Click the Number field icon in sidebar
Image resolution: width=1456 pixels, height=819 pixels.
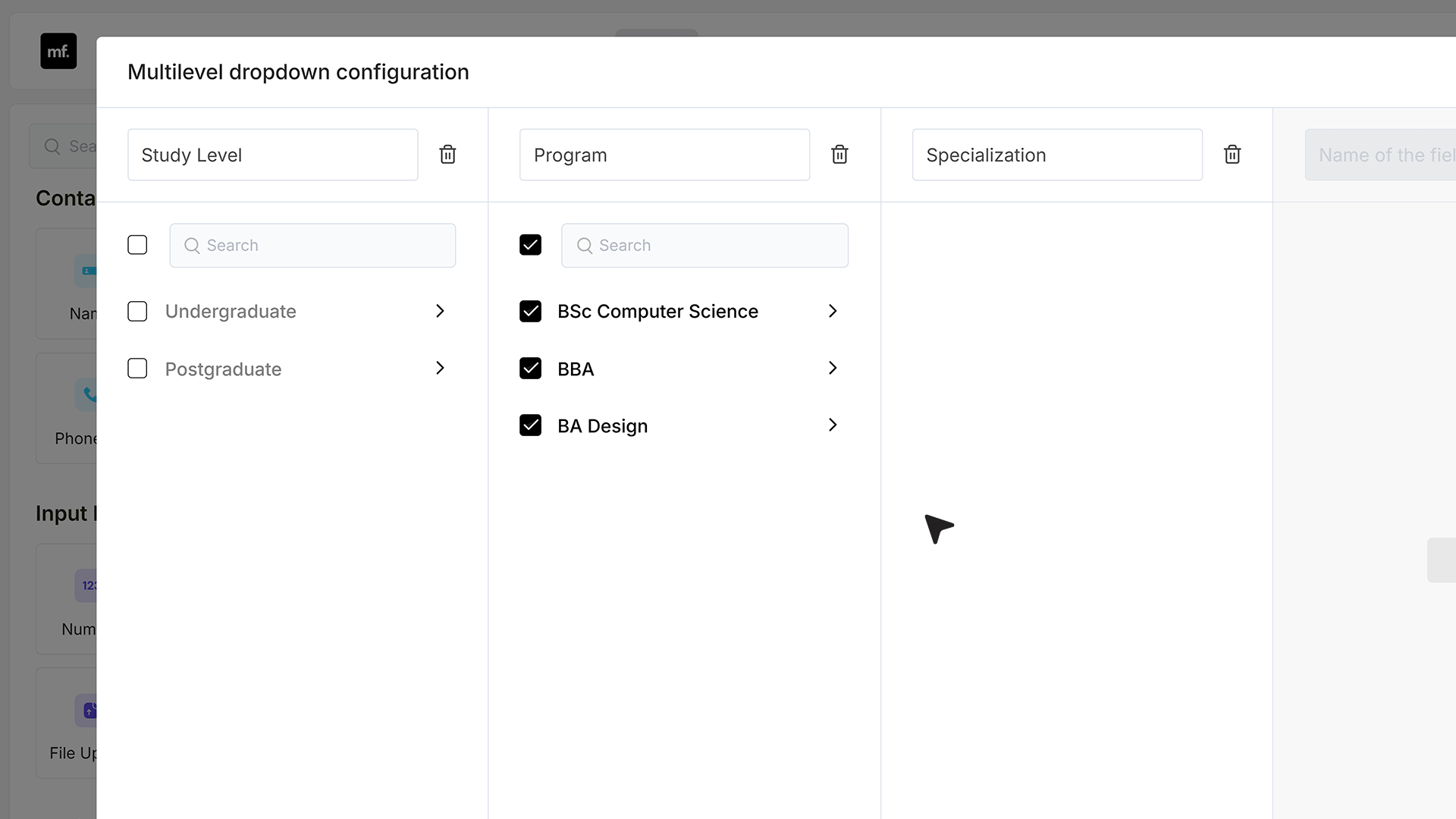pos(86,585)
